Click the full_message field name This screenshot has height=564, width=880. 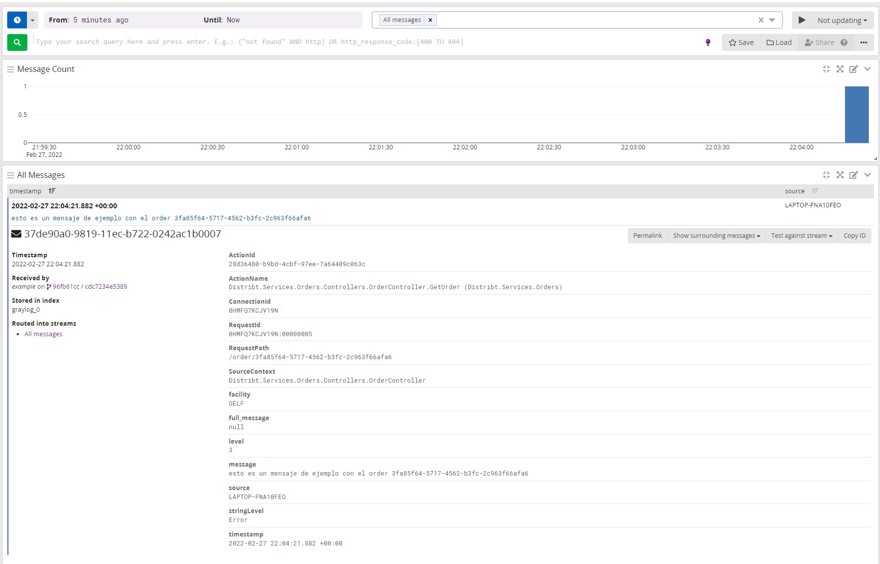click(249, 418)
